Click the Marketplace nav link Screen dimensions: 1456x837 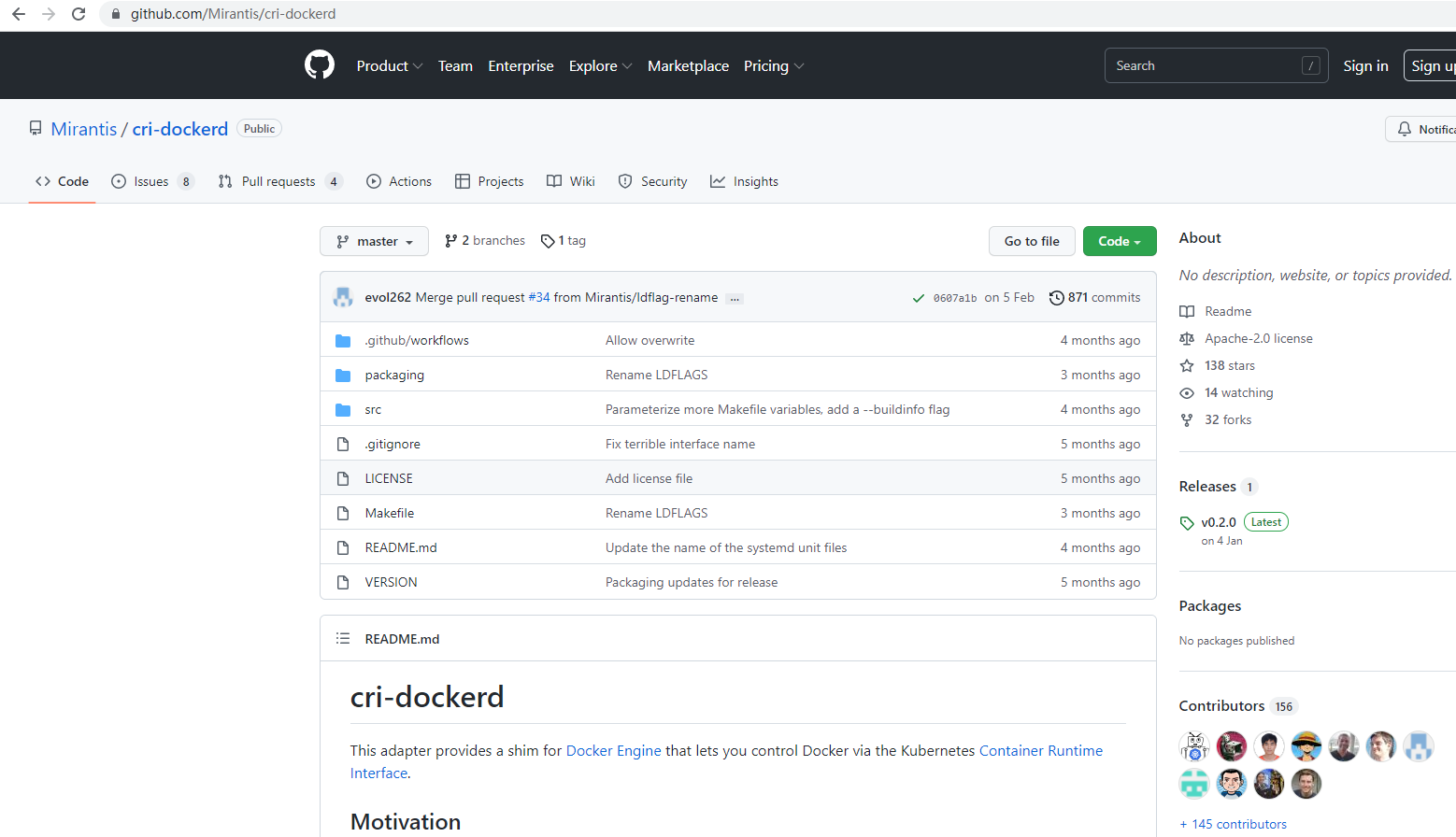click(688, 66)
